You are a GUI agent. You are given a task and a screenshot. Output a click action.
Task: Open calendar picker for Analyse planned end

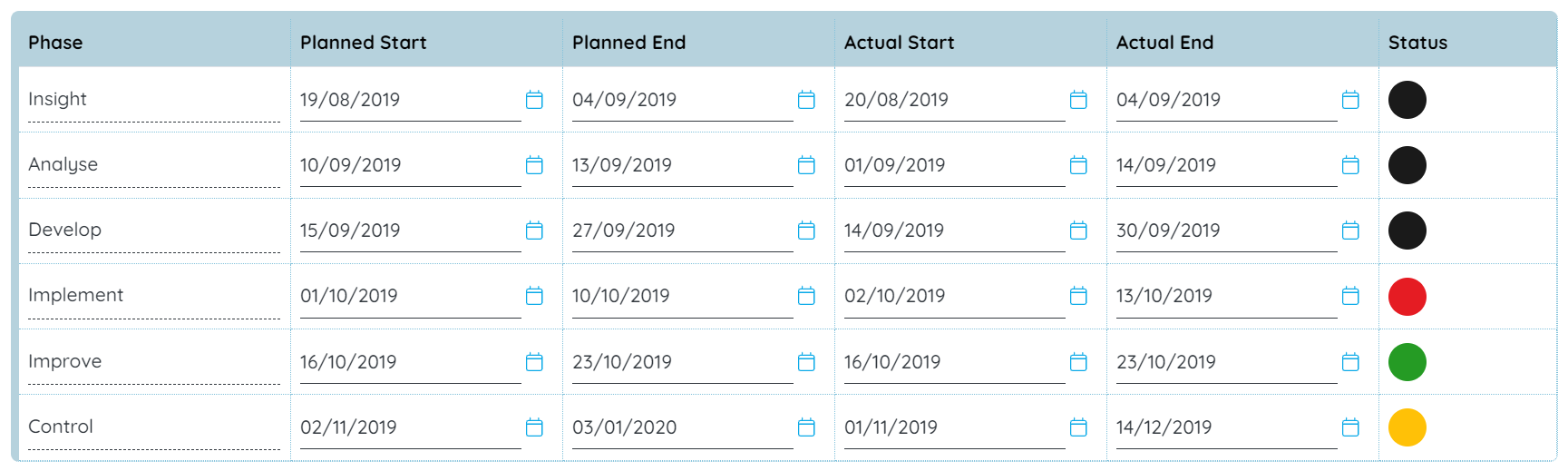coord(806,165)
